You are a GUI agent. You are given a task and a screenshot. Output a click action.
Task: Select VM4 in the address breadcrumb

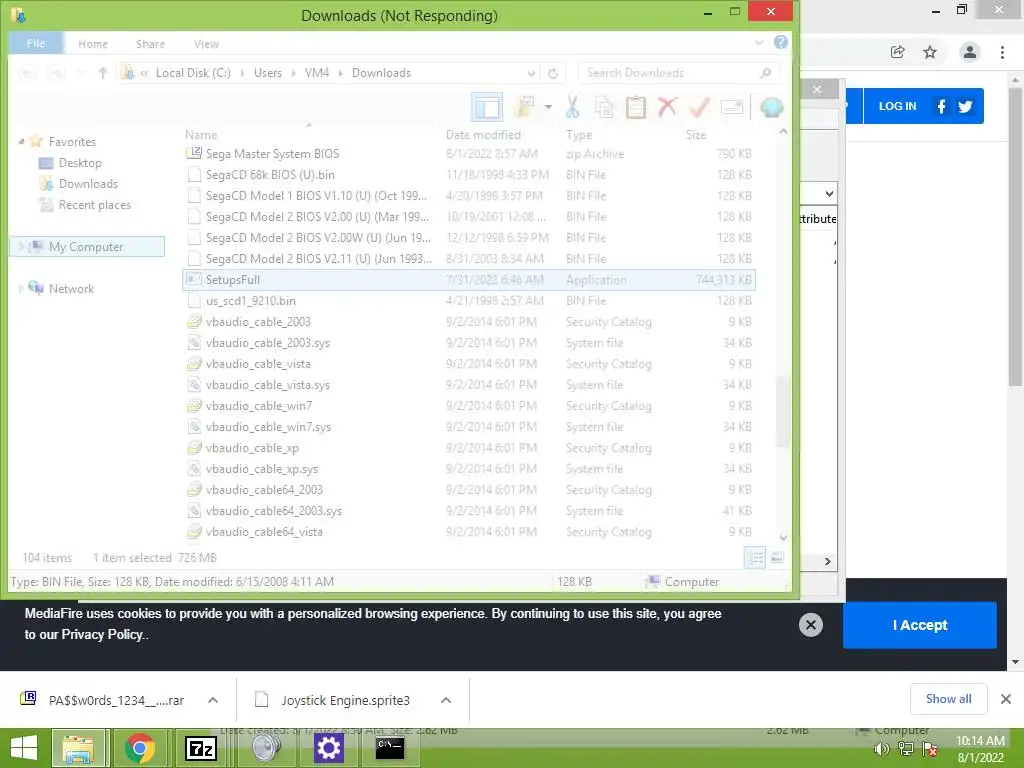coord(317,73)
